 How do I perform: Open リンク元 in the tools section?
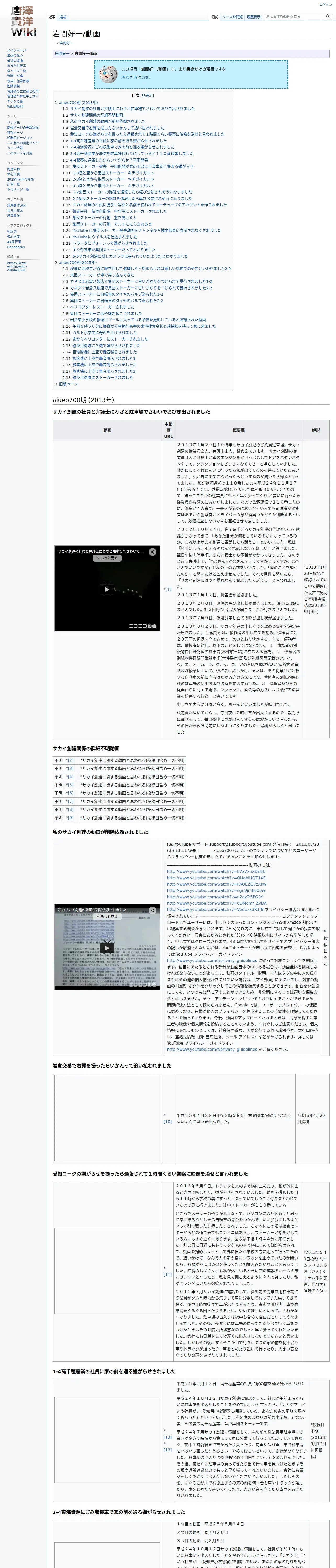tap(13, 122)
